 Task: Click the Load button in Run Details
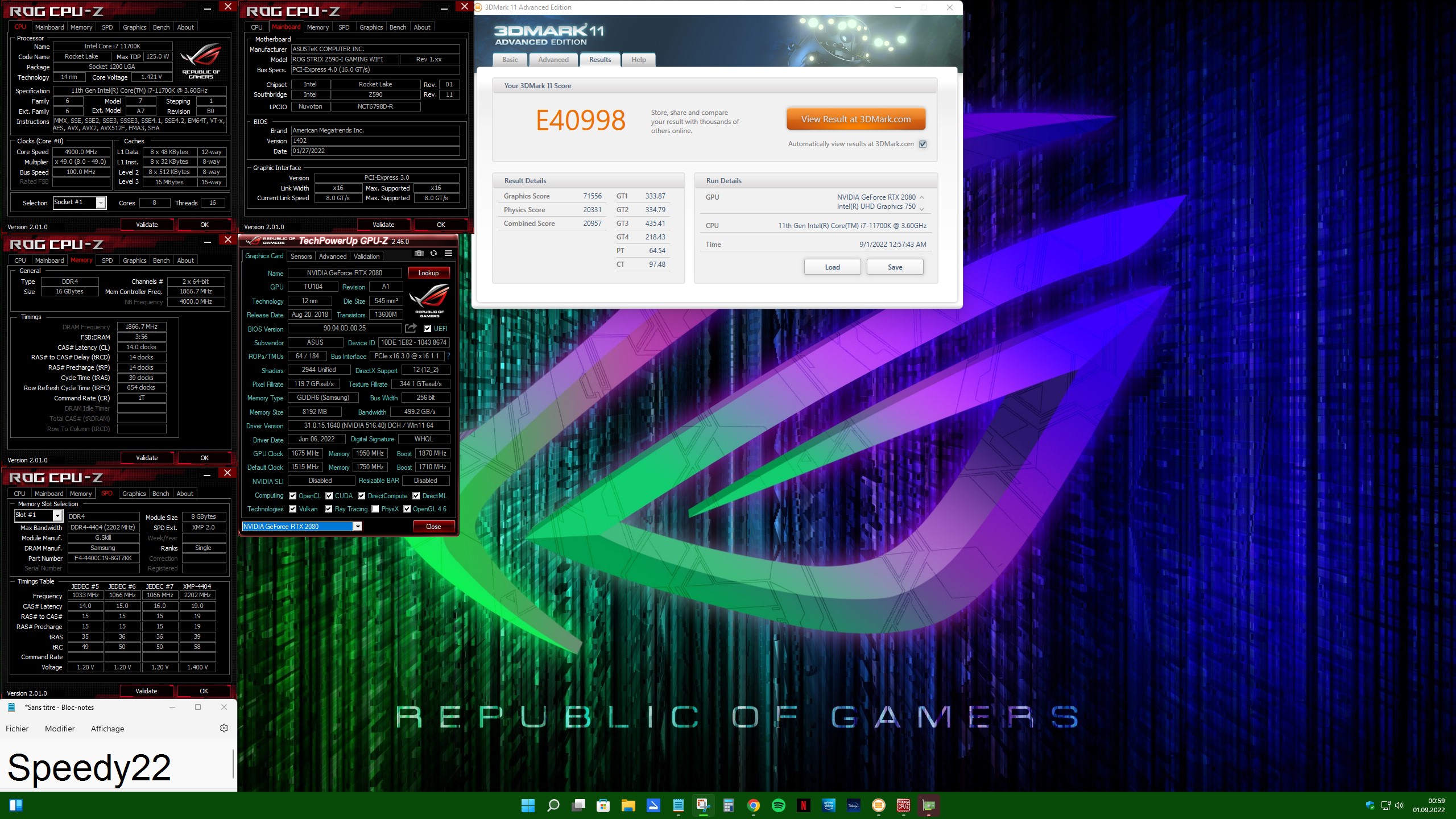pos(832,267)
